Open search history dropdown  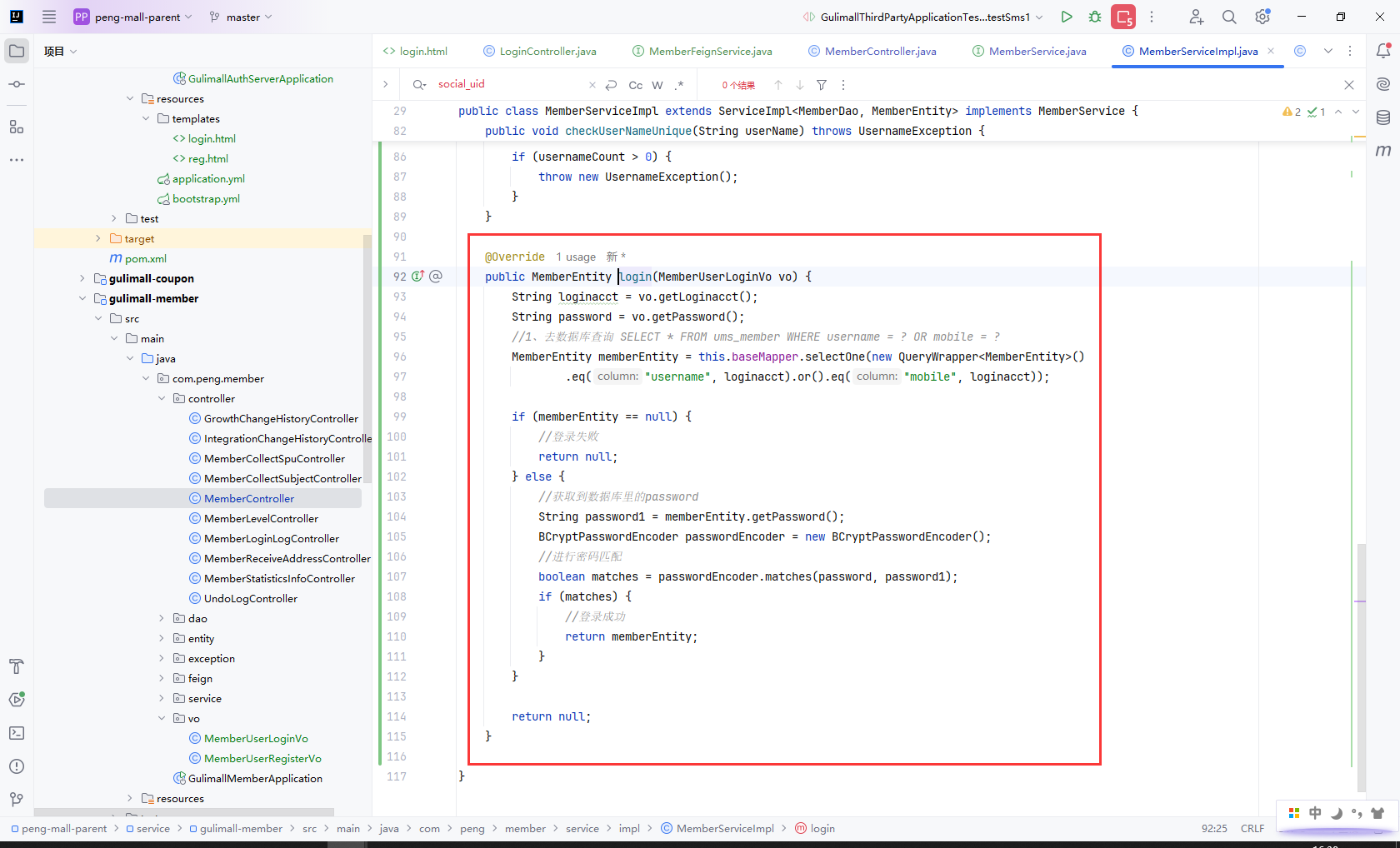pos(419,84)
